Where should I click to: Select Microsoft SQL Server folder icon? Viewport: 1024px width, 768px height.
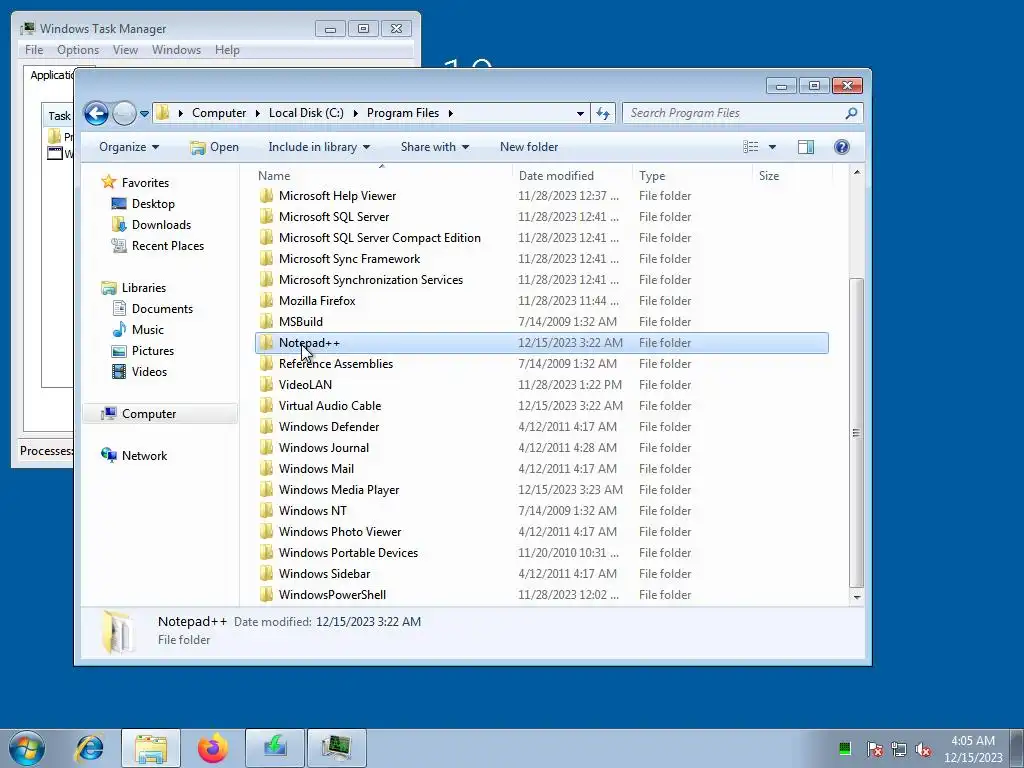point(266,217)
